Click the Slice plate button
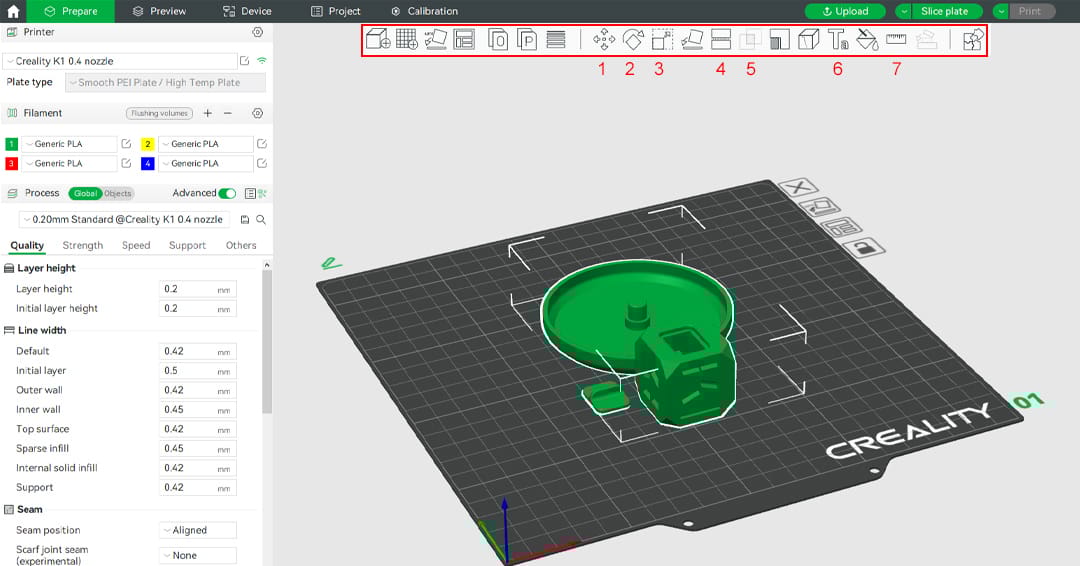The image size is (1080, 566). point(944,11)
